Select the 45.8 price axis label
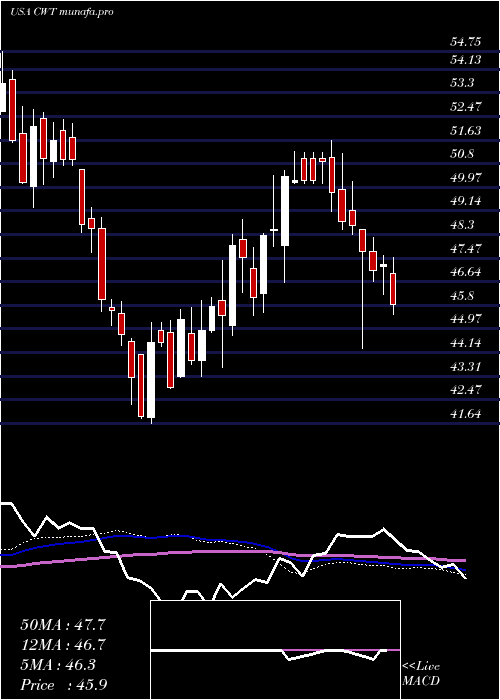500x700 pixels. click(462, 296)
